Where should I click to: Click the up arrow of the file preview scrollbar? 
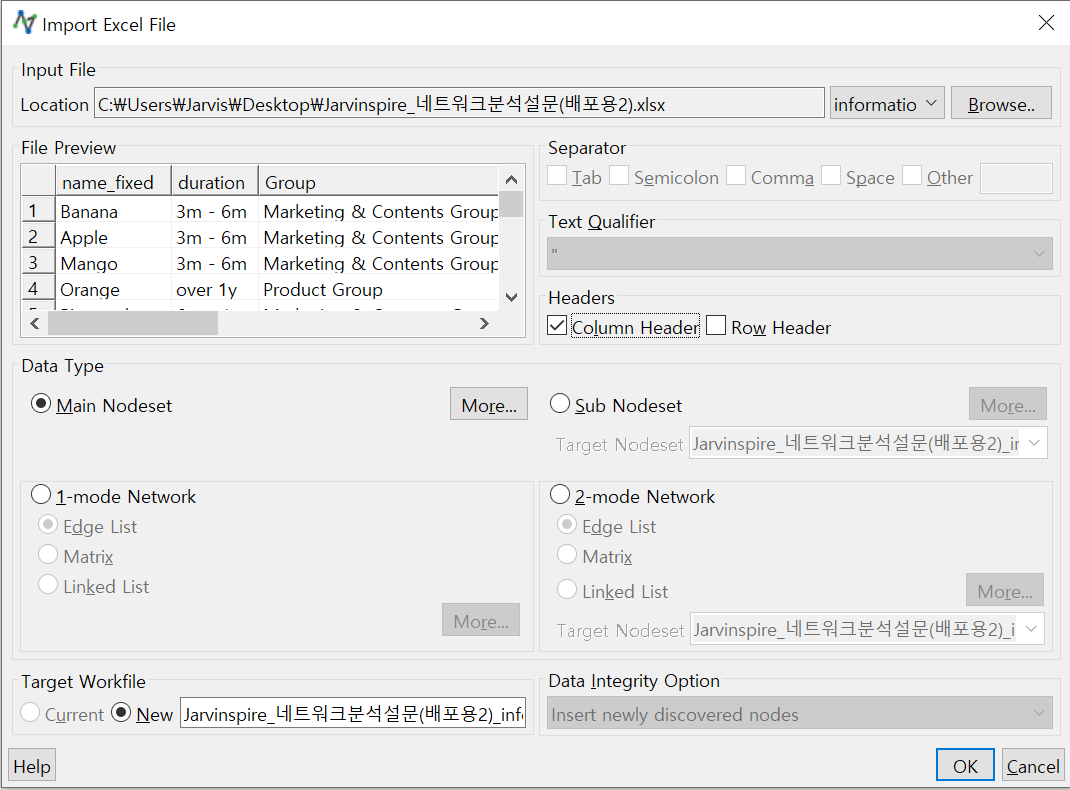[511, 180]
